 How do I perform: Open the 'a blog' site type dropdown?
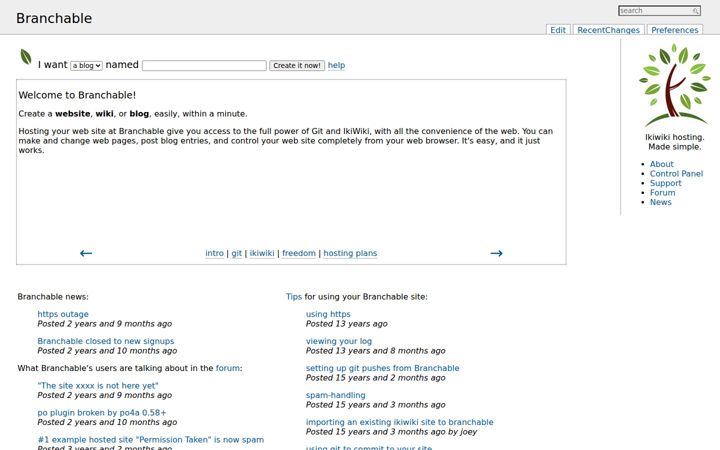(x=86, y=66)
